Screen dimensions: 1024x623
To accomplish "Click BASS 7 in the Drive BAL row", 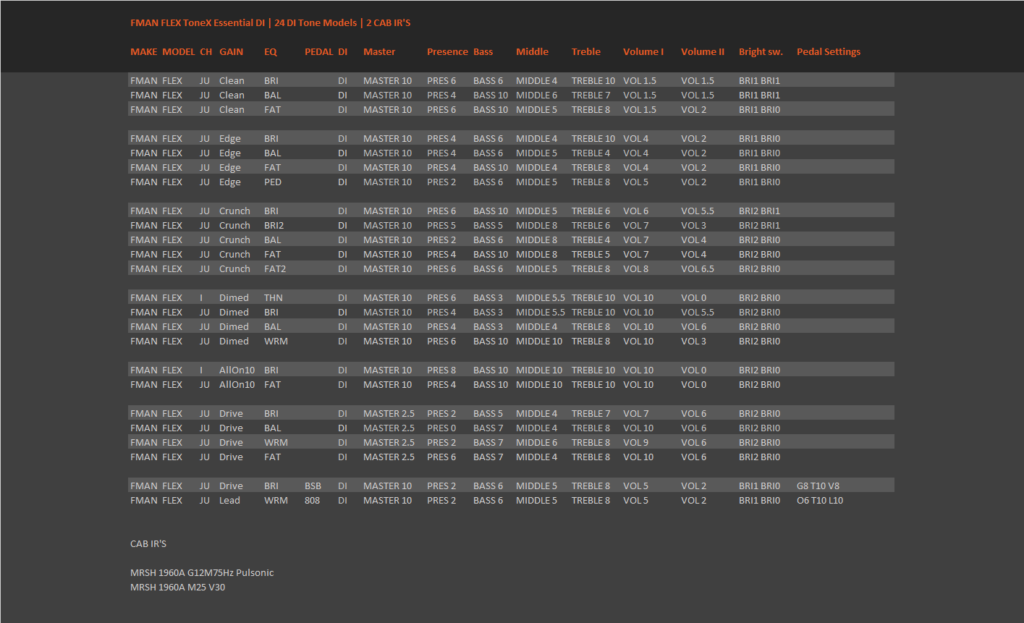I will click(488, 428).
